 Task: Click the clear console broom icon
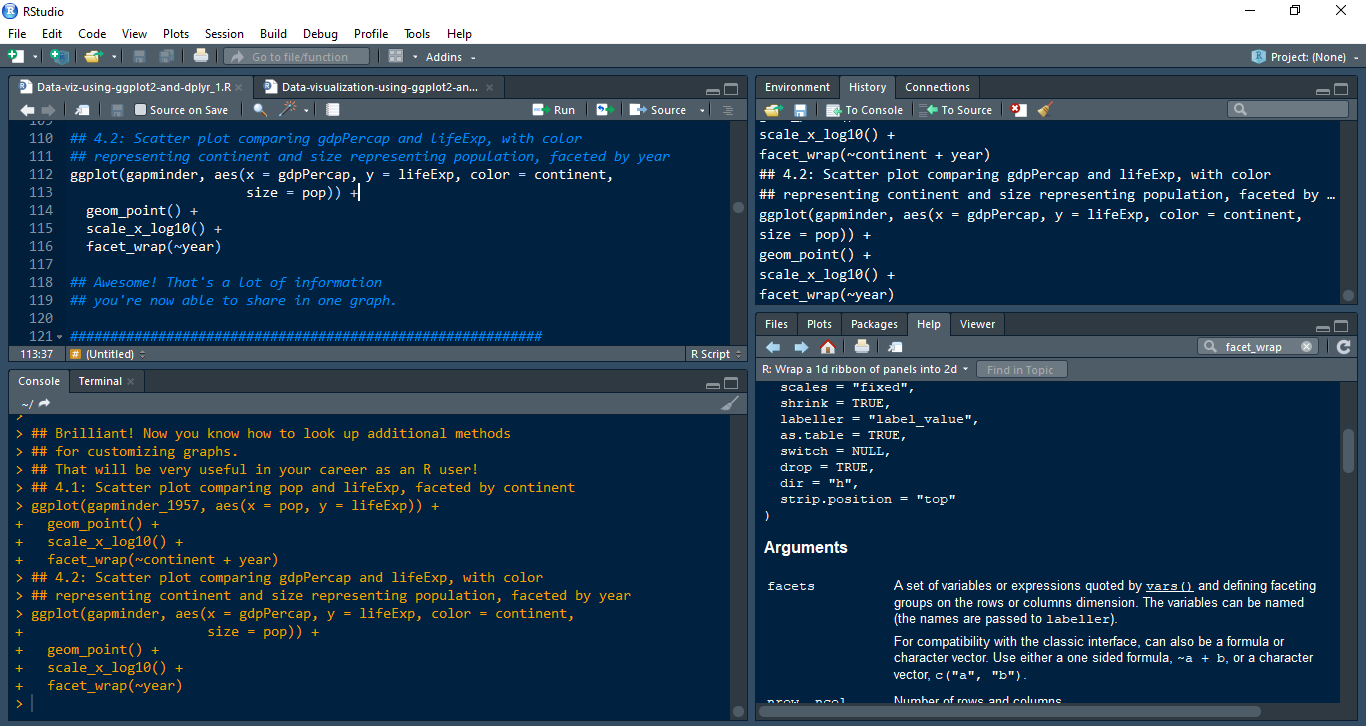pyautogui.click(x=730, y=403)
